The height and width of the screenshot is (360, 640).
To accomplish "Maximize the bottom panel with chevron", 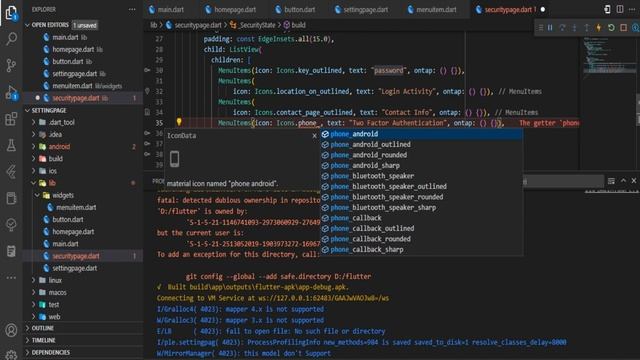I will [x=623, y=180].
